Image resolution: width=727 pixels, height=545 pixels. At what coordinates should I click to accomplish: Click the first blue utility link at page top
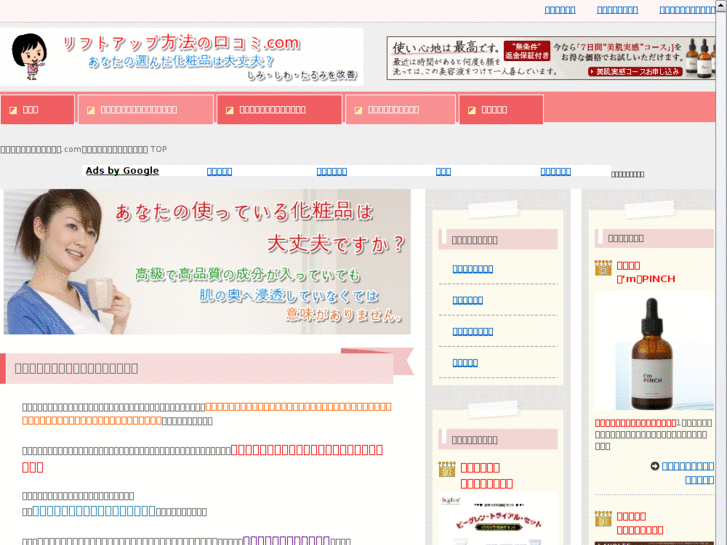point(560,10)
